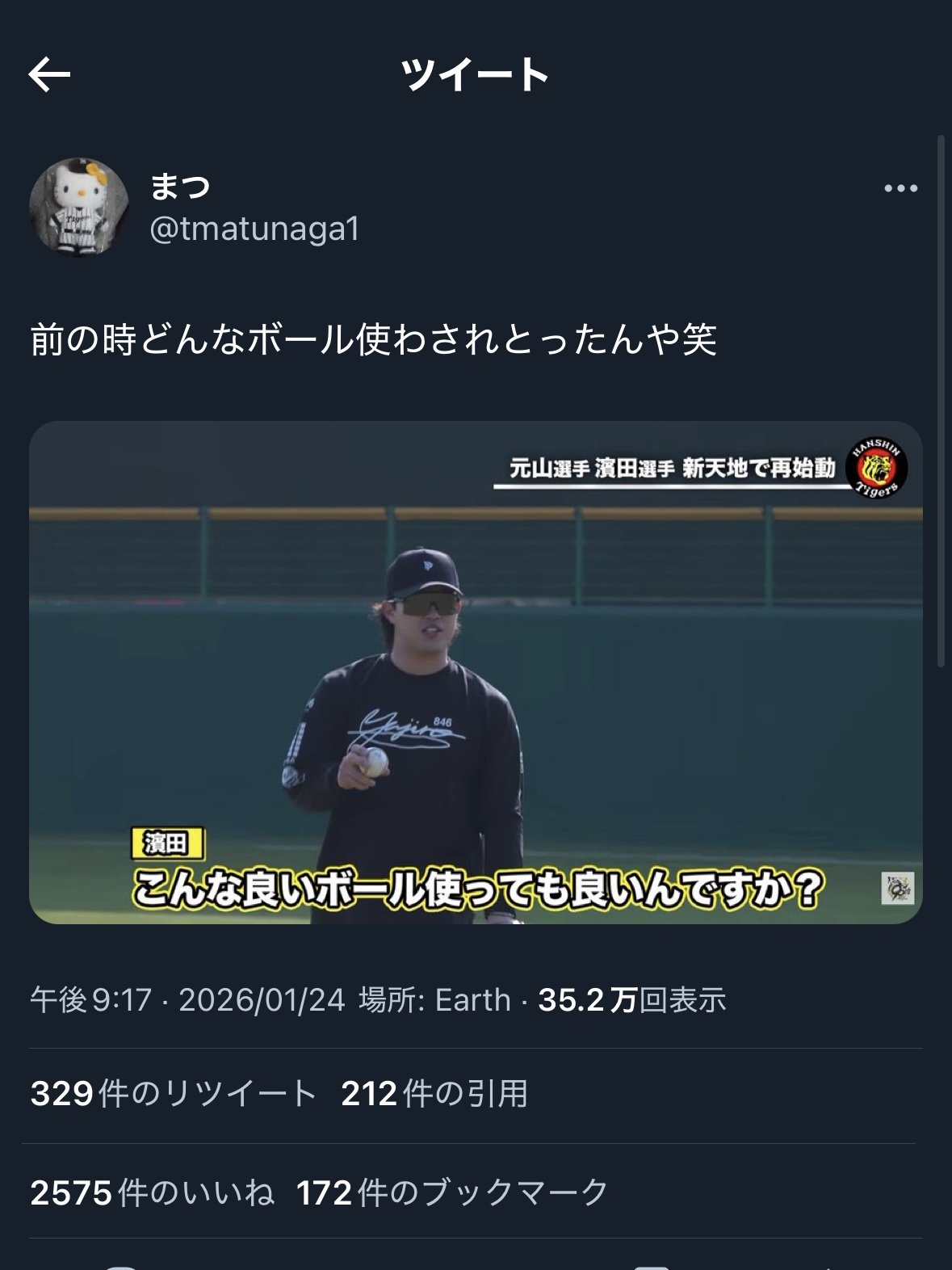View the 35.2万回表示 view count
The height and width of the screenshot is (1270, 952).
[632, 1000]
